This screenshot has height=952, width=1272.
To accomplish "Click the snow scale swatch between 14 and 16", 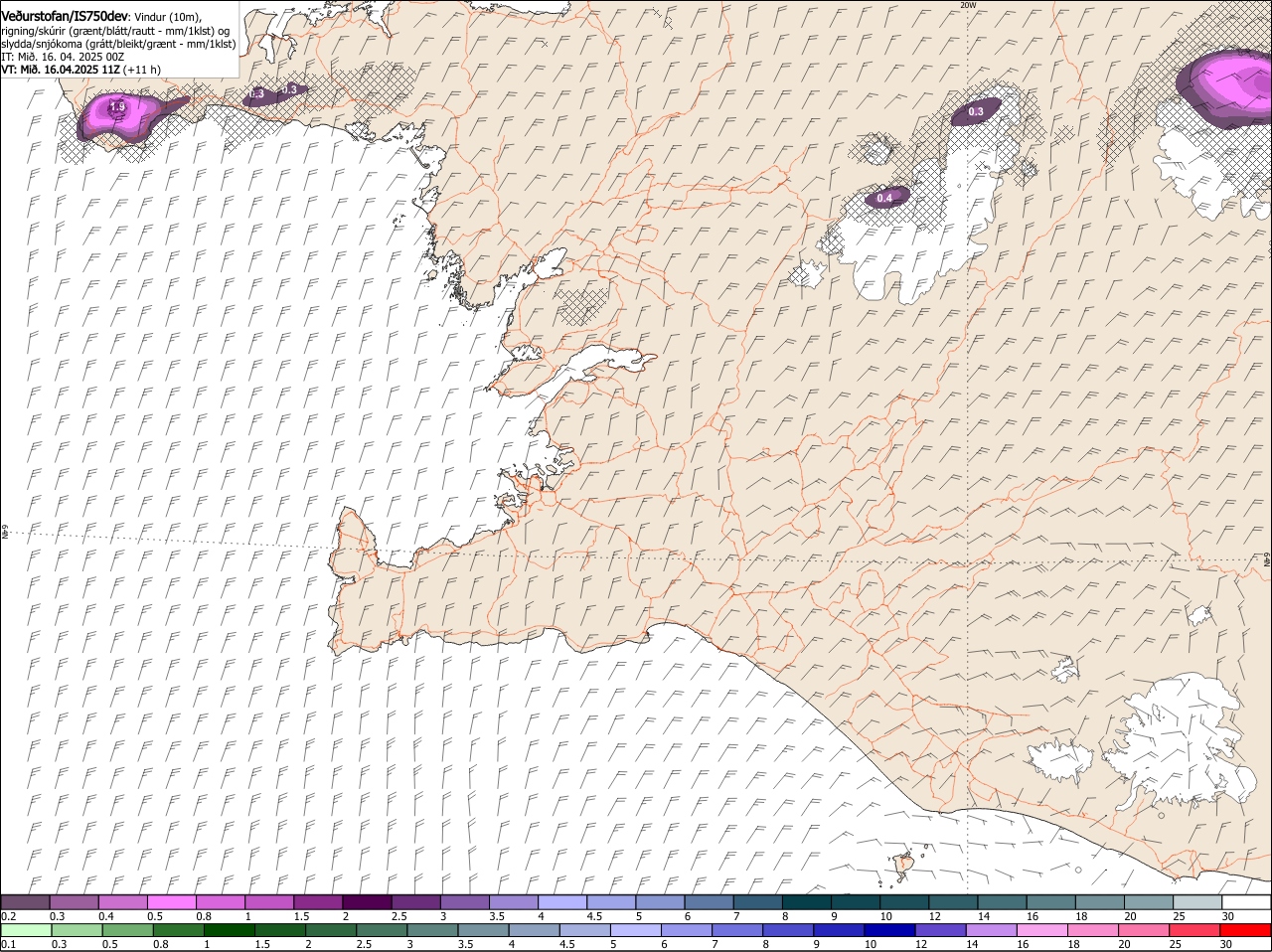I will point(1003,902).
